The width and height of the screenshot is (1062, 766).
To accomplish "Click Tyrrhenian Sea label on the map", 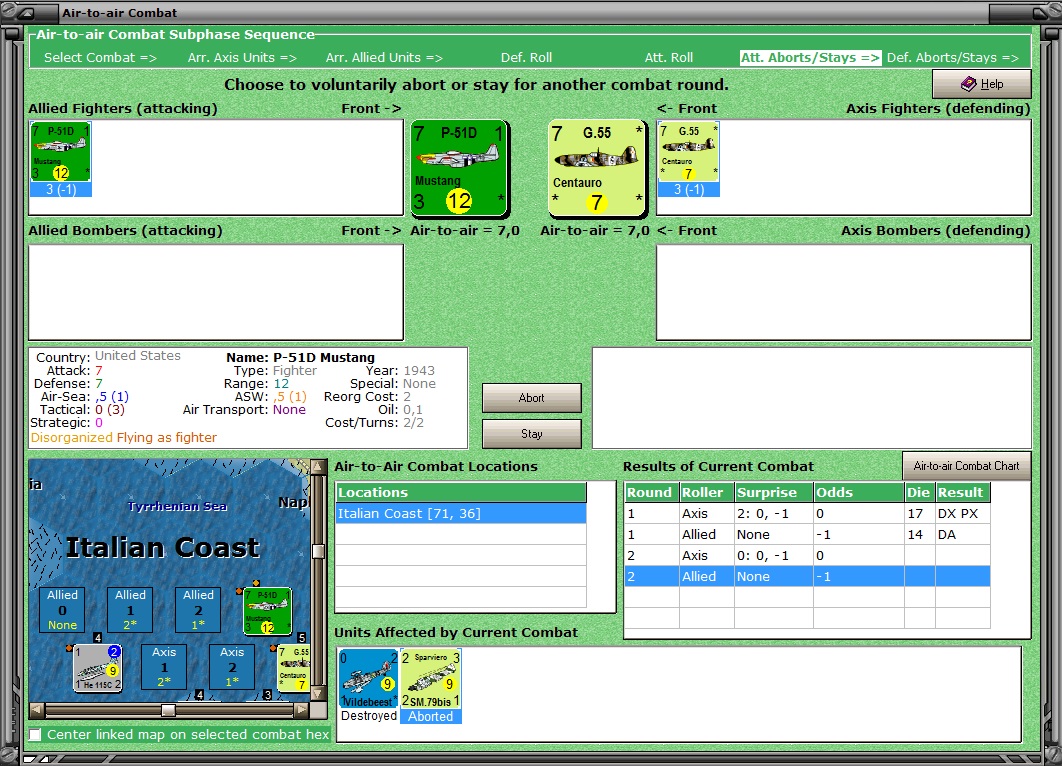I will click(x=177, y=506).
